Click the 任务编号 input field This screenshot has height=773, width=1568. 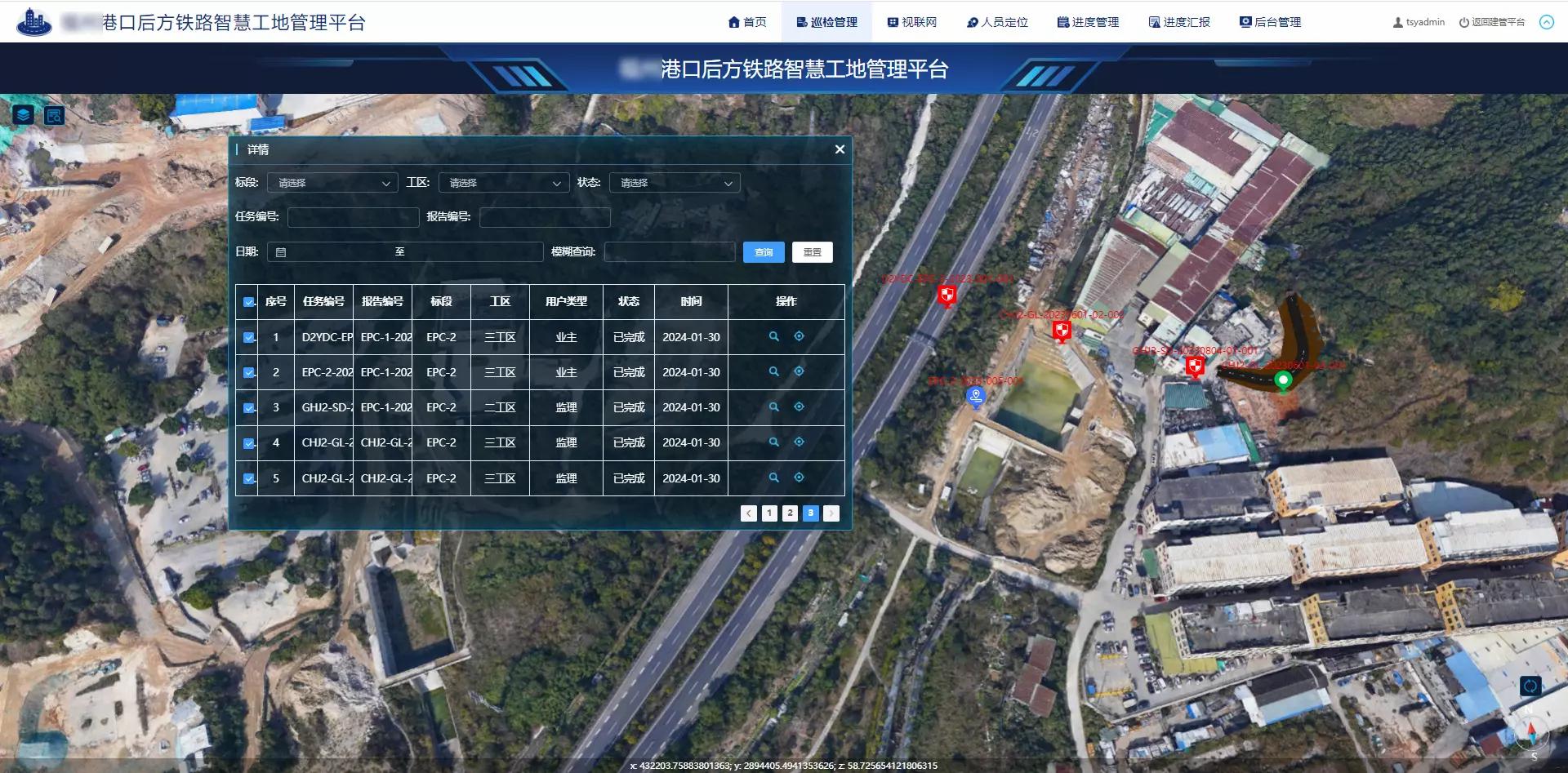(x=353, y=216)
